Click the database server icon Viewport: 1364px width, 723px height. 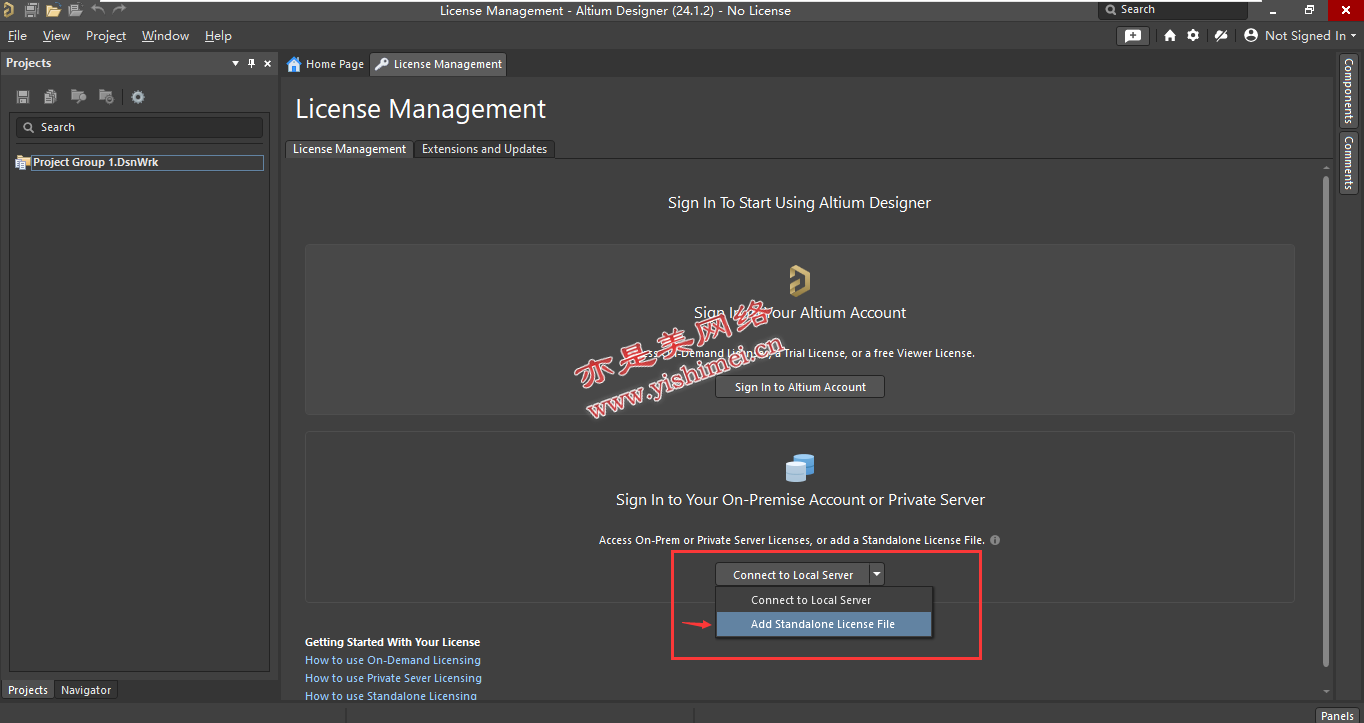click(800, 467)
